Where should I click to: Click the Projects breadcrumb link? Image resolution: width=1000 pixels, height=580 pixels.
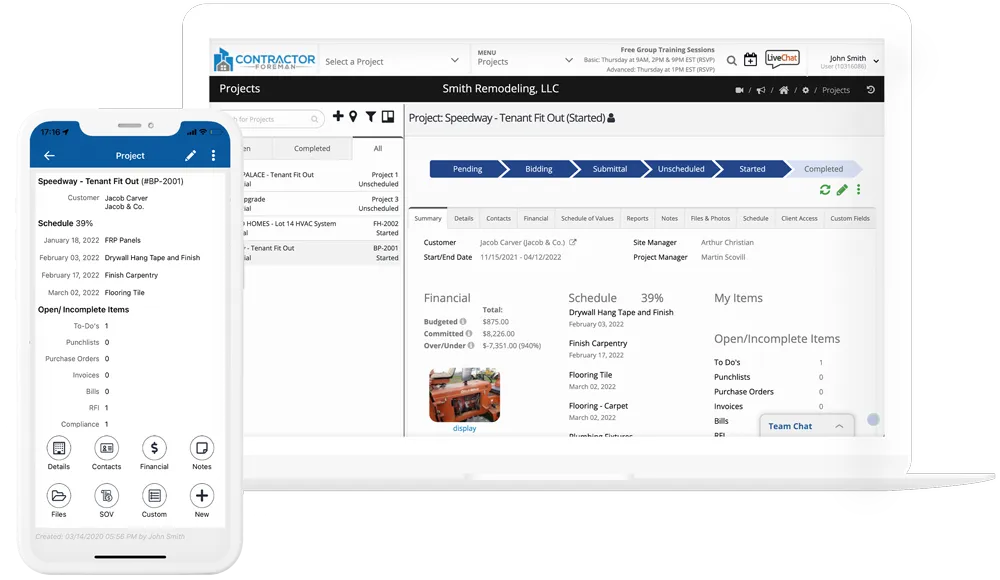[x=835, y=91]
